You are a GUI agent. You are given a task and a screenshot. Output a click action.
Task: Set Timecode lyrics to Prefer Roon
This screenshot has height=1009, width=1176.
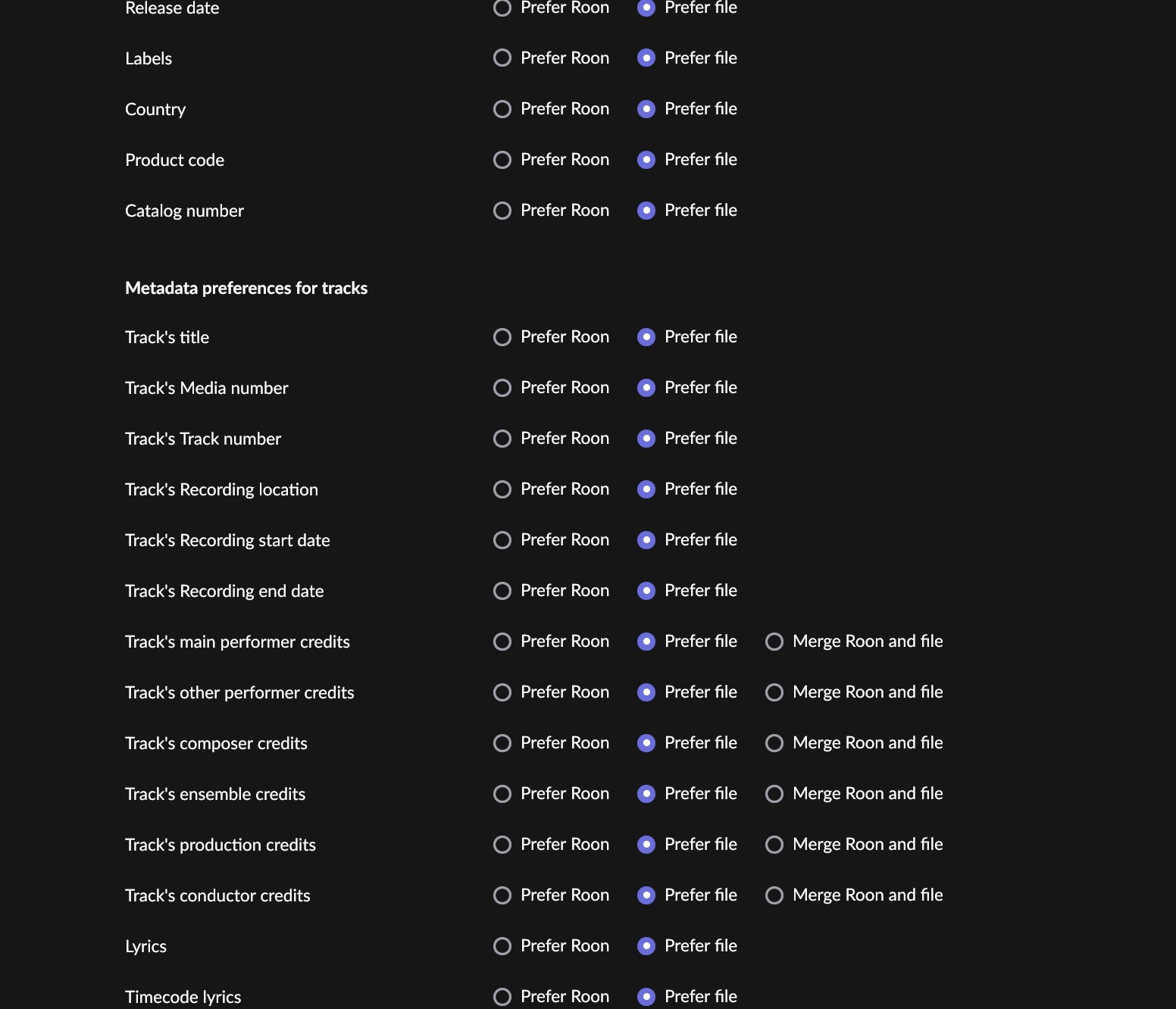(x=502, y=997)
